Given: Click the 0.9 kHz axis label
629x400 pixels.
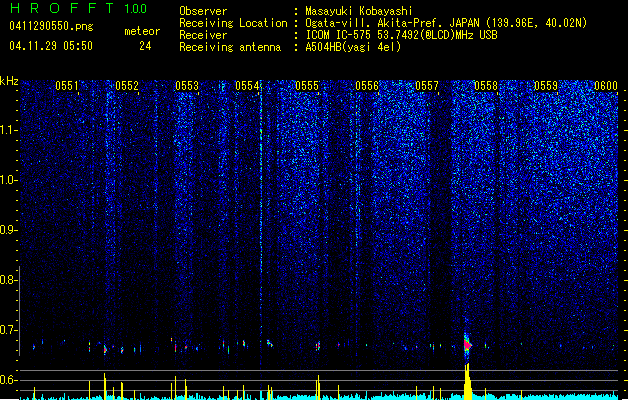Looking at the screenshot, I should point(8,230).
